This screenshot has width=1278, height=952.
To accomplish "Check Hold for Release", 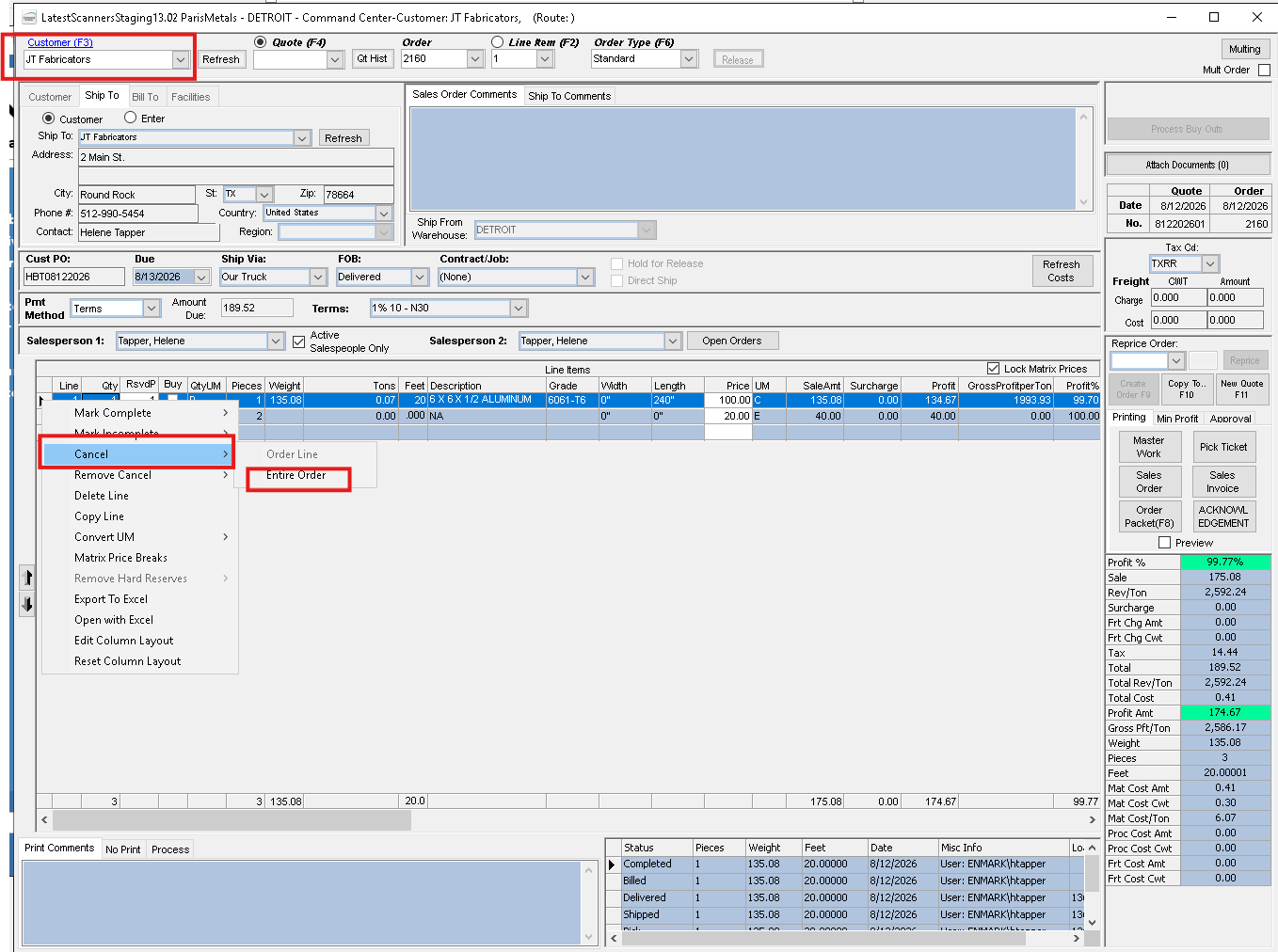I will tap(617, 263).
